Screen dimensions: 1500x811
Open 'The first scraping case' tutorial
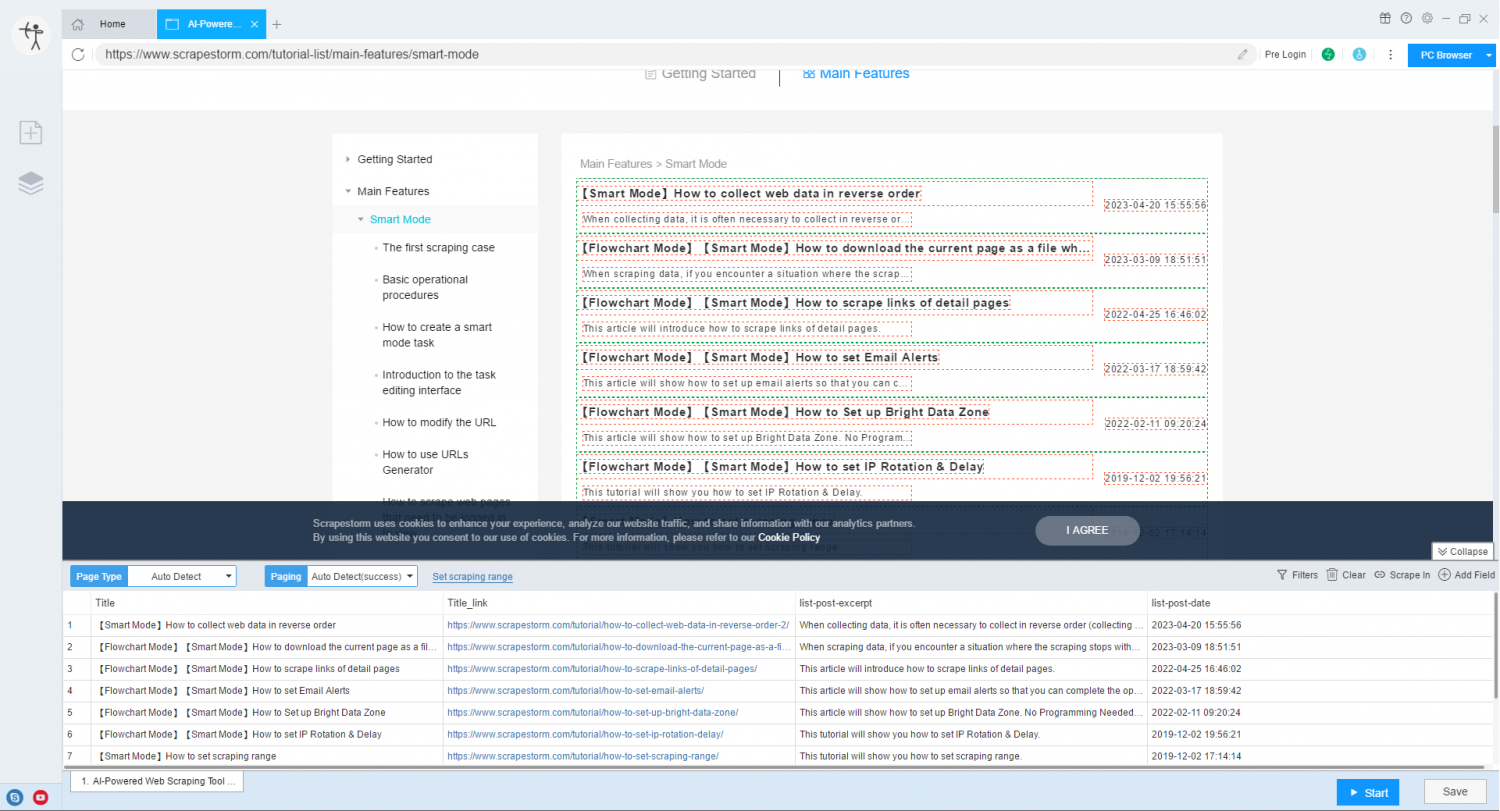click(438, 247)
